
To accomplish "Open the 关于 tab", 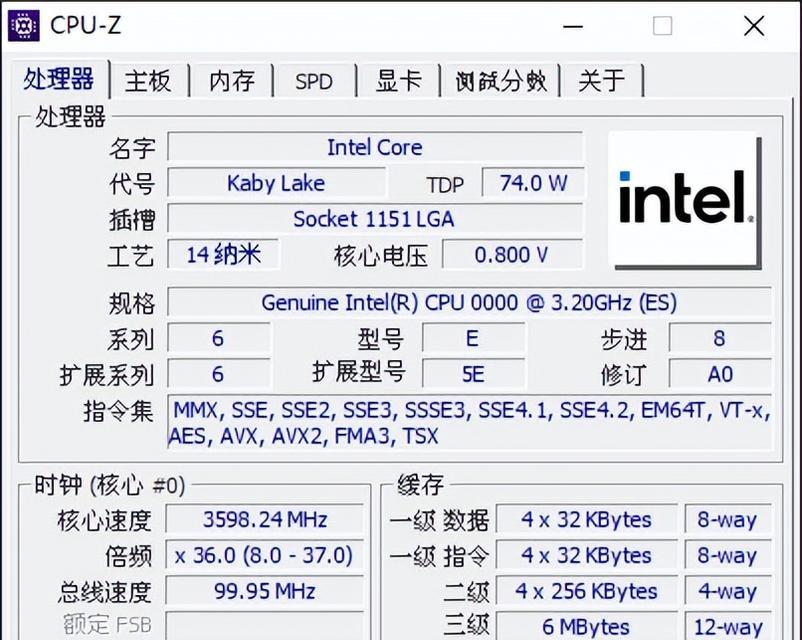I will pyautogui.click(x=602, y=81).
